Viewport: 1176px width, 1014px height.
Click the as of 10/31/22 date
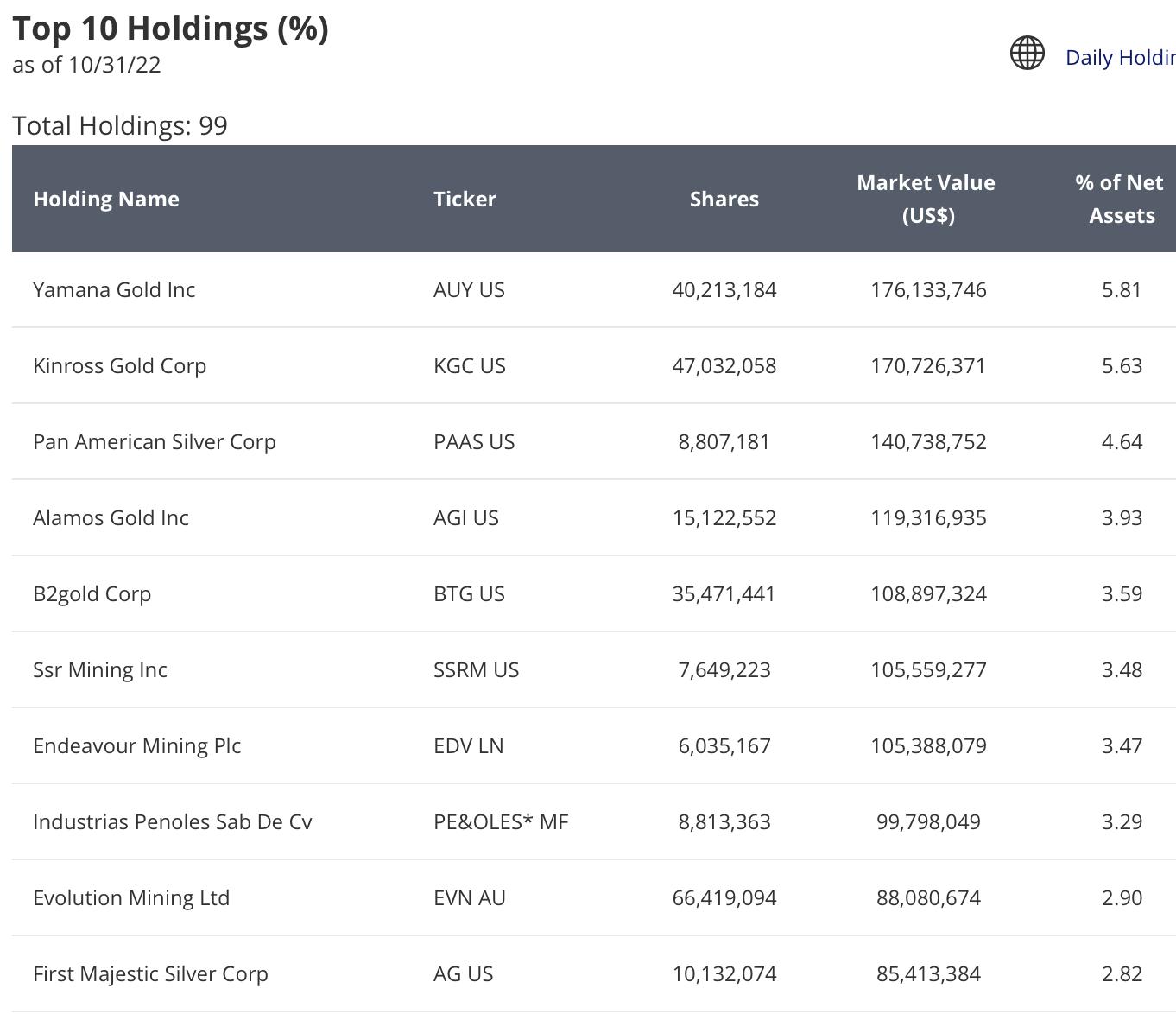pos(86,65)
